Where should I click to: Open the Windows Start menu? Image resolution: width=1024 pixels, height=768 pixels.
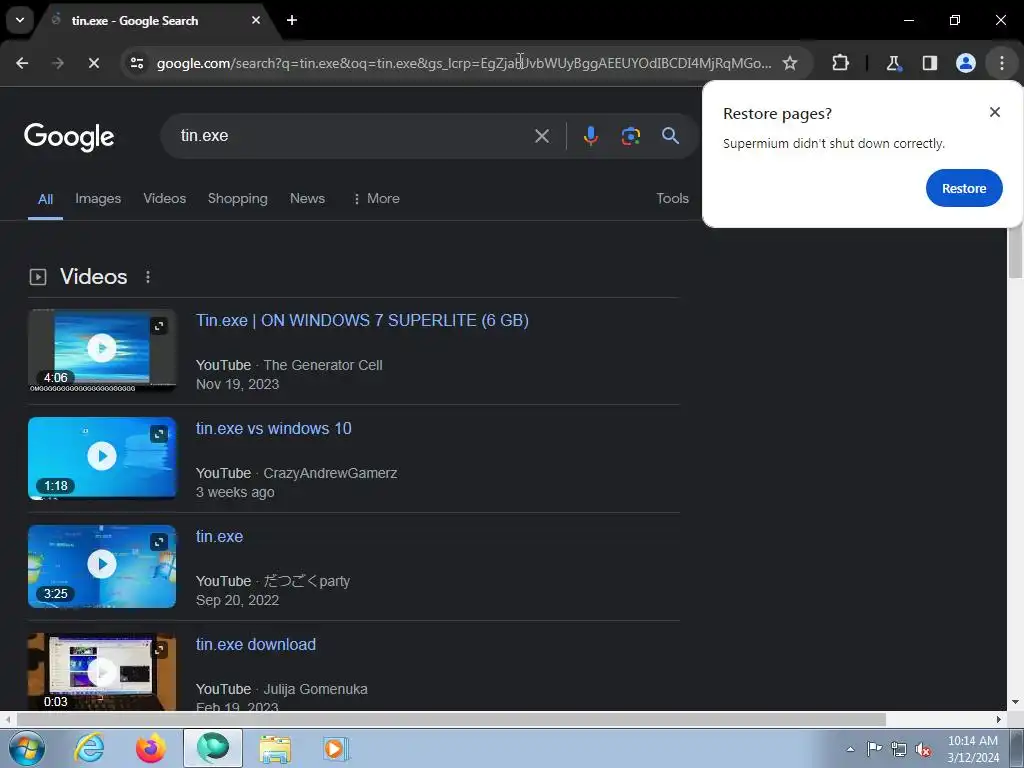coord(26,748)
